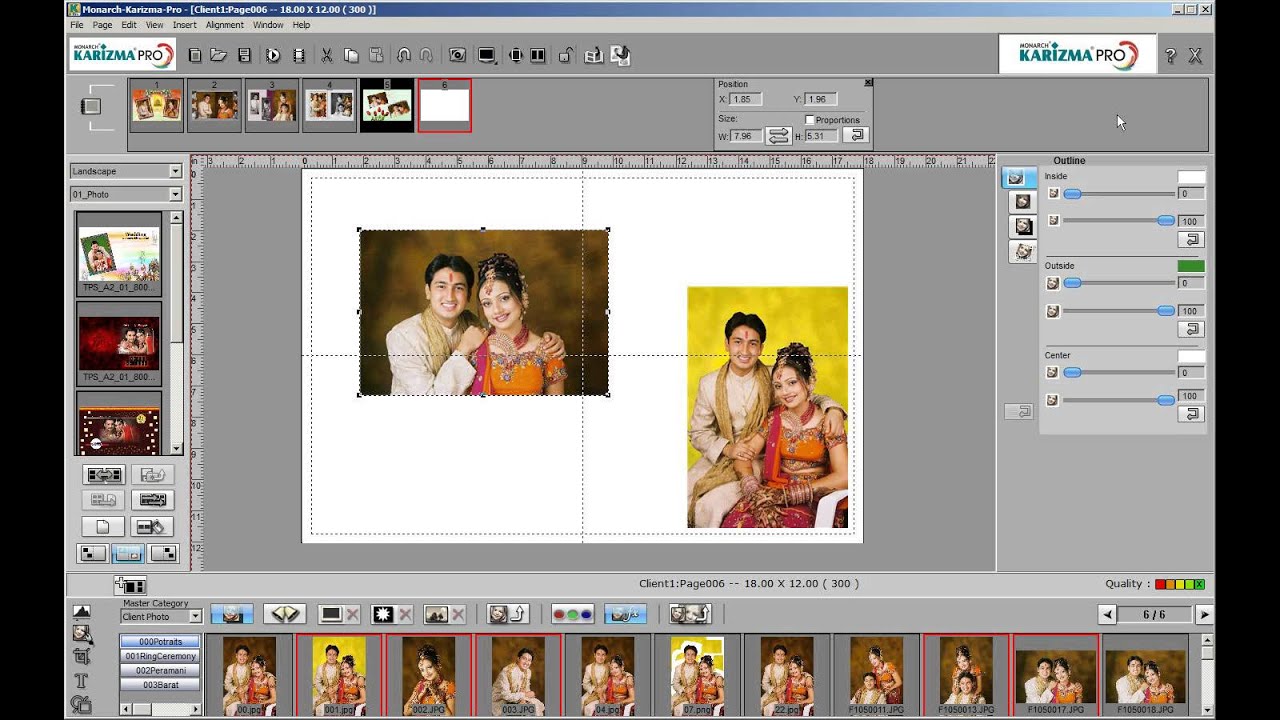
Task: Click the play preview icon in the top toolbar
Action: tap(273, 56)
